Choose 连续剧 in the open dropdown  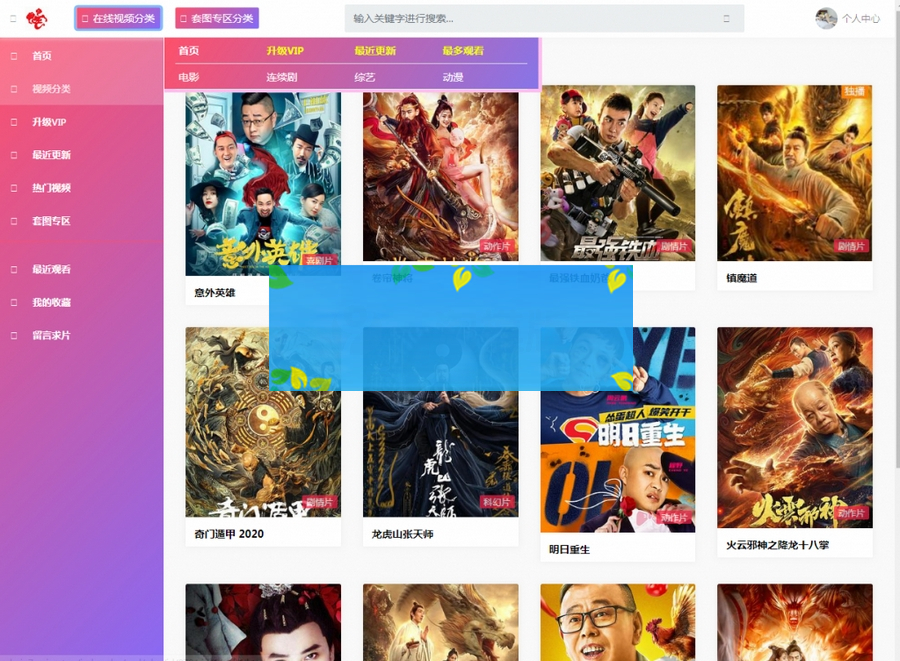click(x=281, y=75)
